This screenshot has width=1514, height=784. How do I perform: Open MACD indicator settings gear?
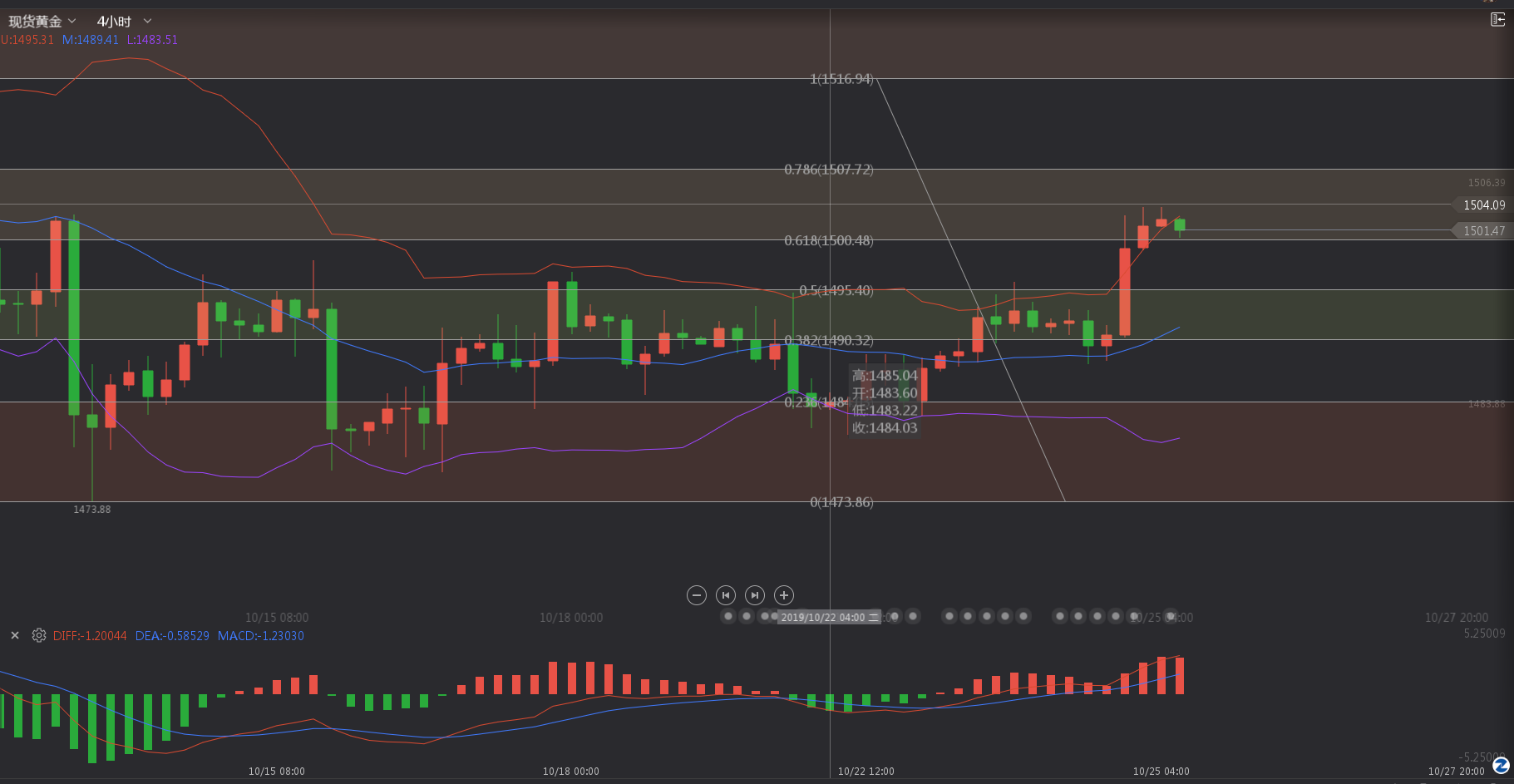39,635
